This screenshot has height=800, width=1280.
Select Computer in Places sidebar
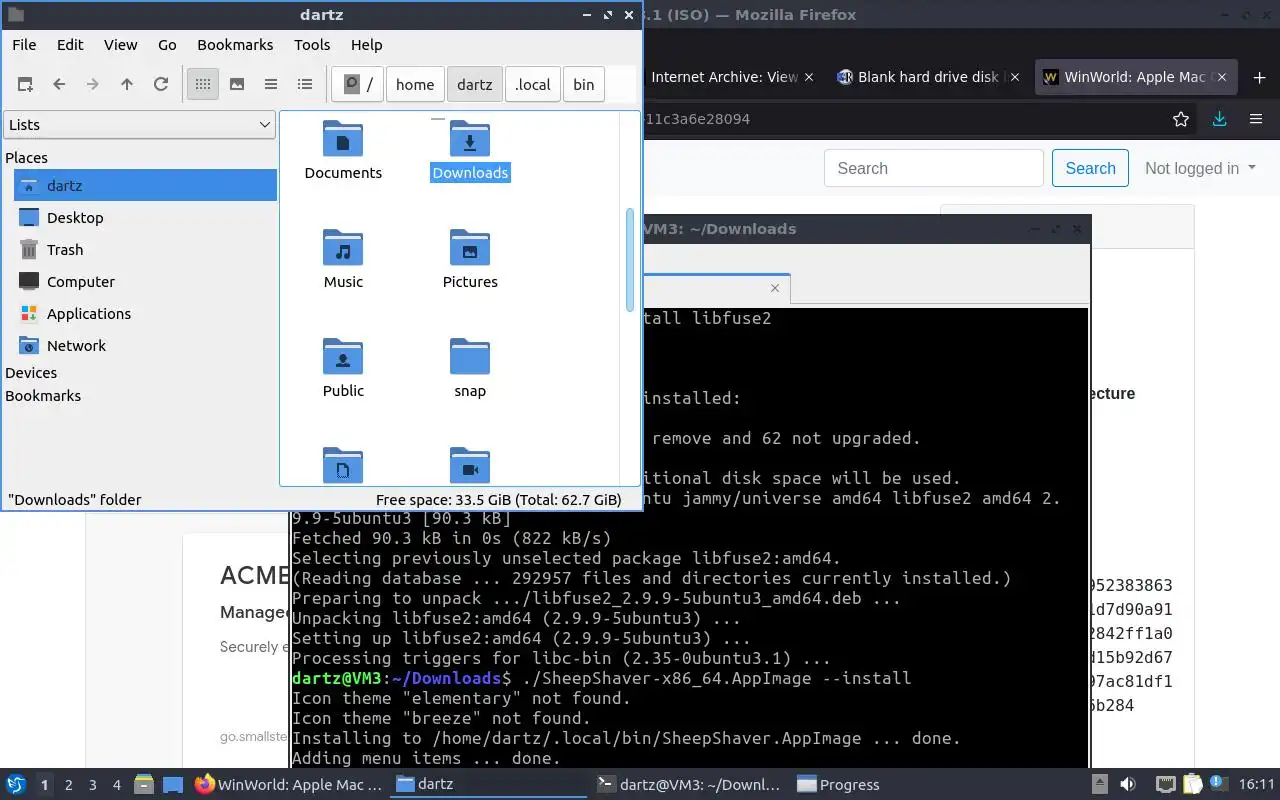(146, 282)
